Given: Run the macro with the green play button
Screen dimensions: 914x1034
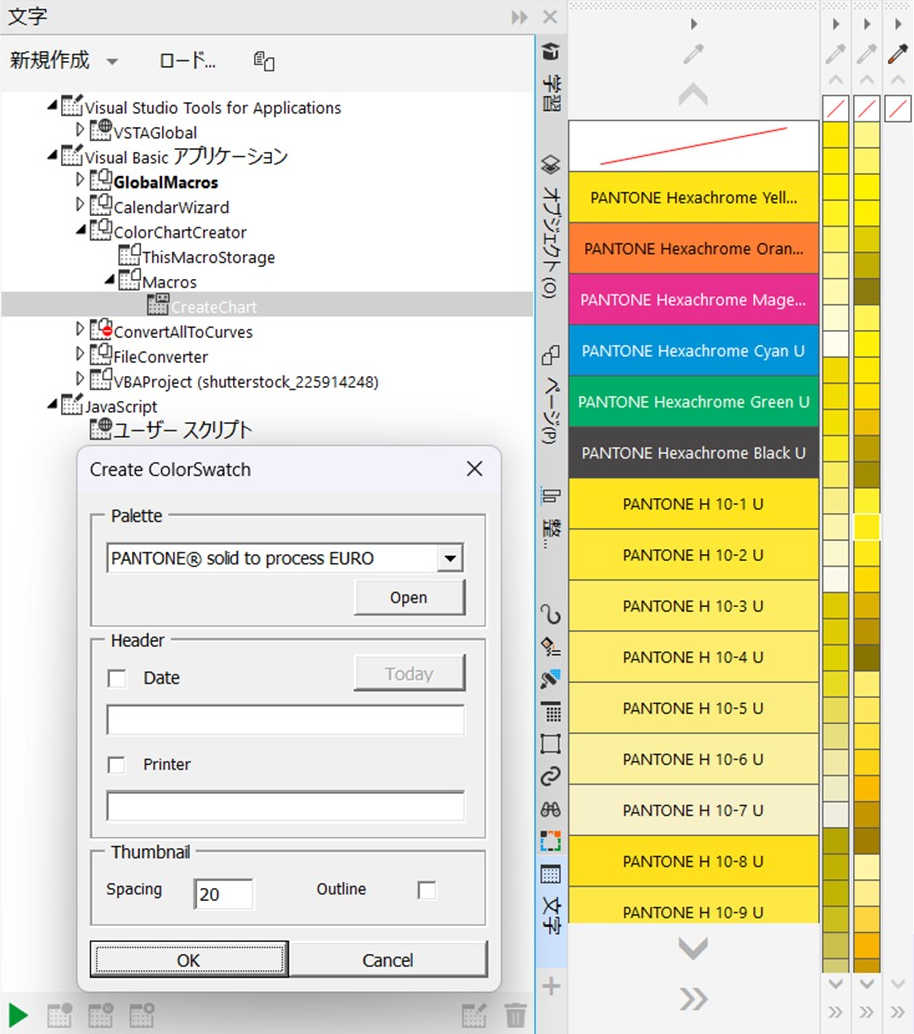Looking at the screenshot, I should 17,1015.
